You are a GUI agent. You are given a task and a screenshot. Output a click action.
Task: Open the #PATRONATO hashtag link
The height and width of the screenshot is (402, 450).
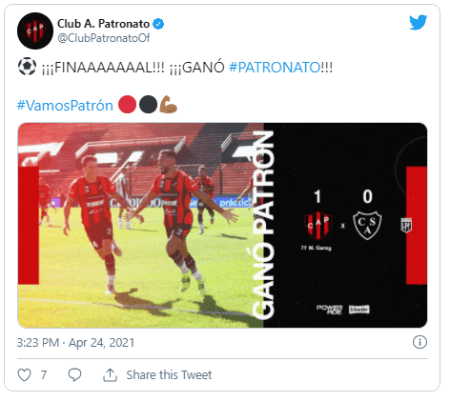pos(275,67)
